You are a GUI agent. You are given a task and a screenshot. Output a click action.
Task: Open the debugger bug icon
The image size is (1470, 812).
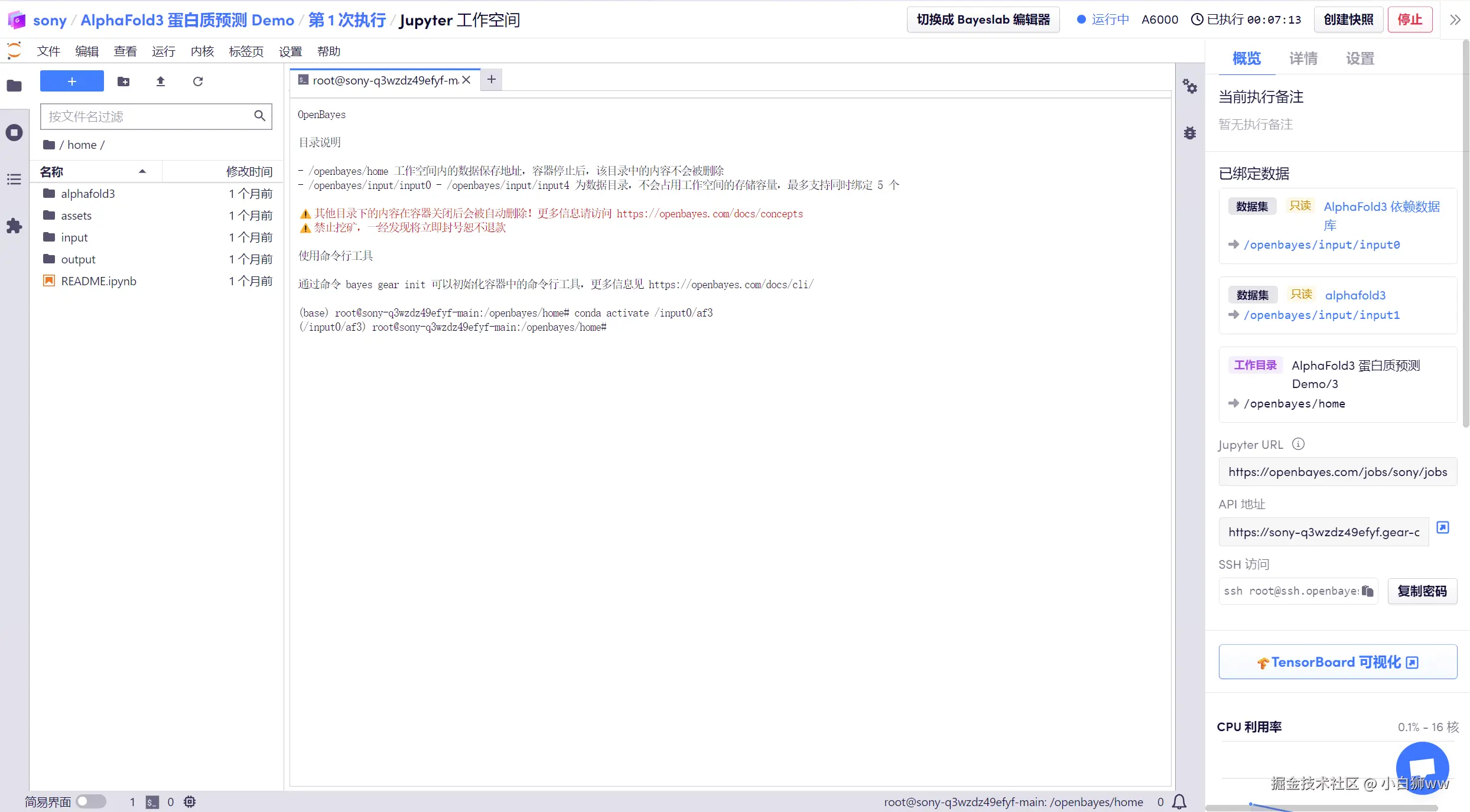point(1189,133)
